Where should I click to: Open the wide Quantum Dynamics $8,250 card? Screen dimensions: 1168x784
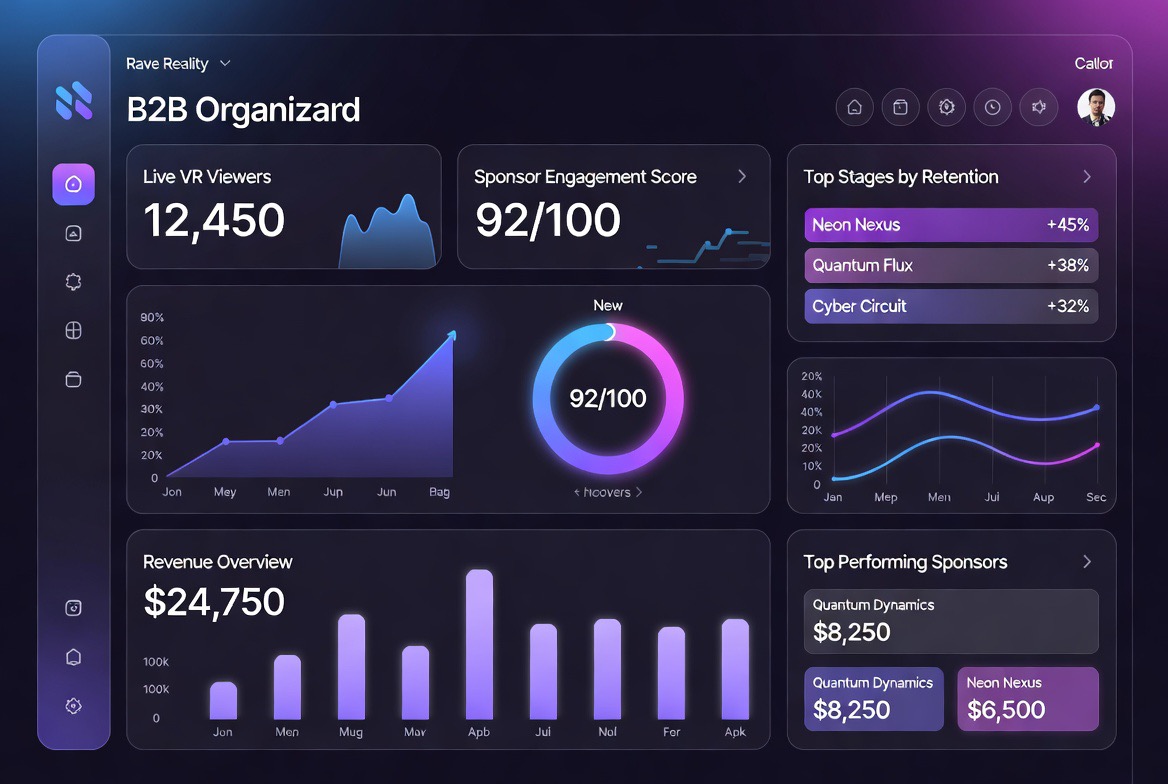point(951,622)
